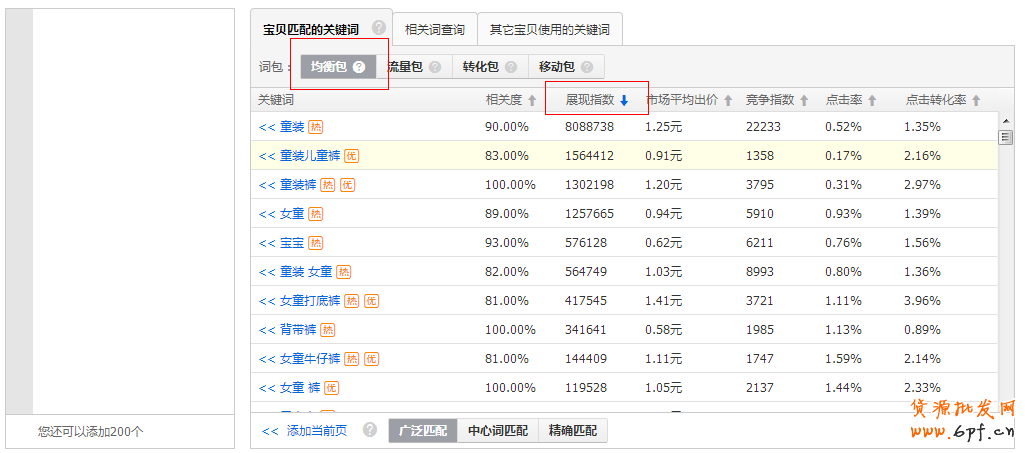Screen dimensions: 1025x453
Task: Open 其它宝贝使用的关键词 tab
Action: click(x=549, y=30)
